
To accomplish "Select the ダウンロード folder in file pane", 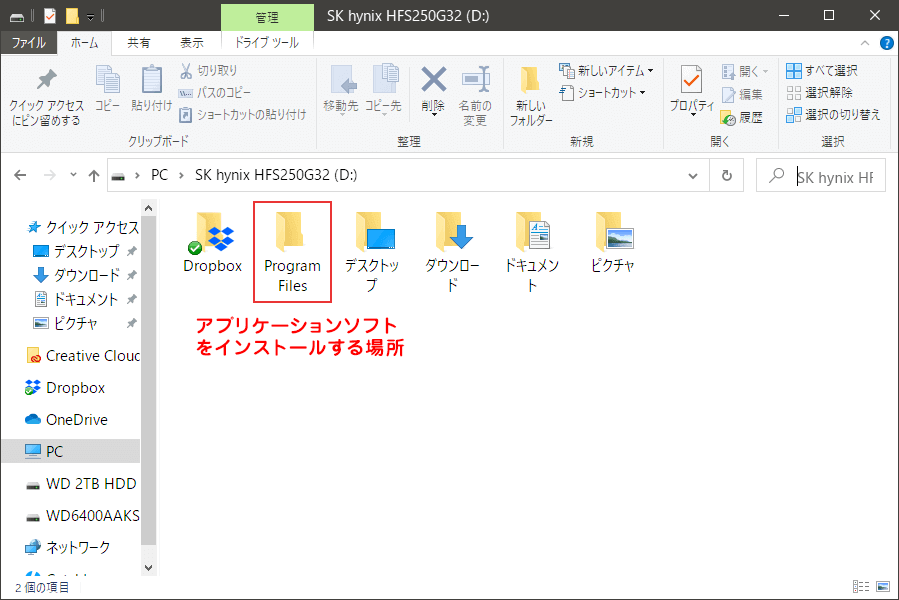I will (x=452, y=252).
